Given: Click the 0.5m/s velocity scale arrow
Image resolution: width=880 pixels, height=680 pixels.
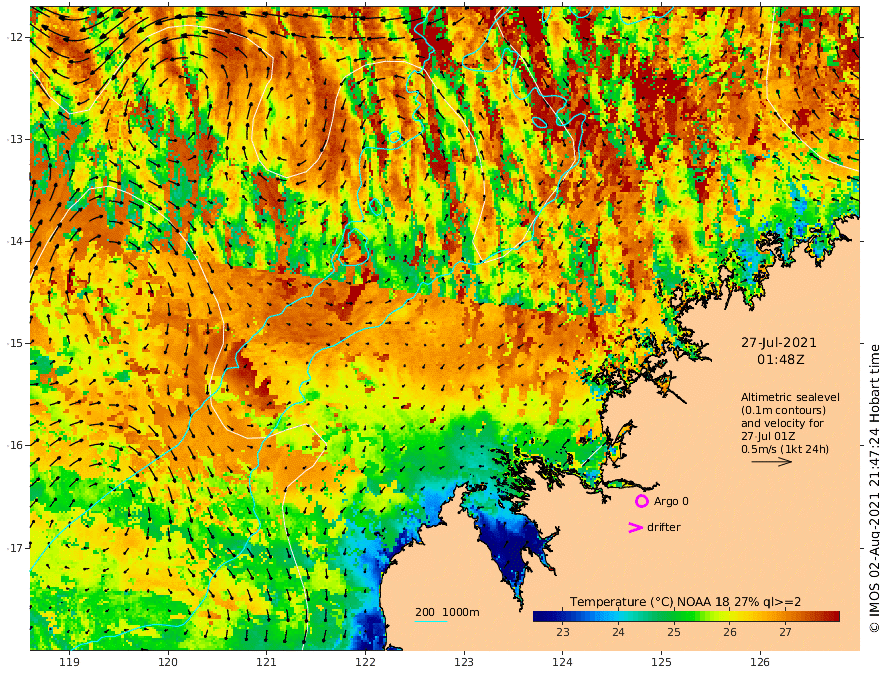Looking at the screenshot, I should coord(771,462).
